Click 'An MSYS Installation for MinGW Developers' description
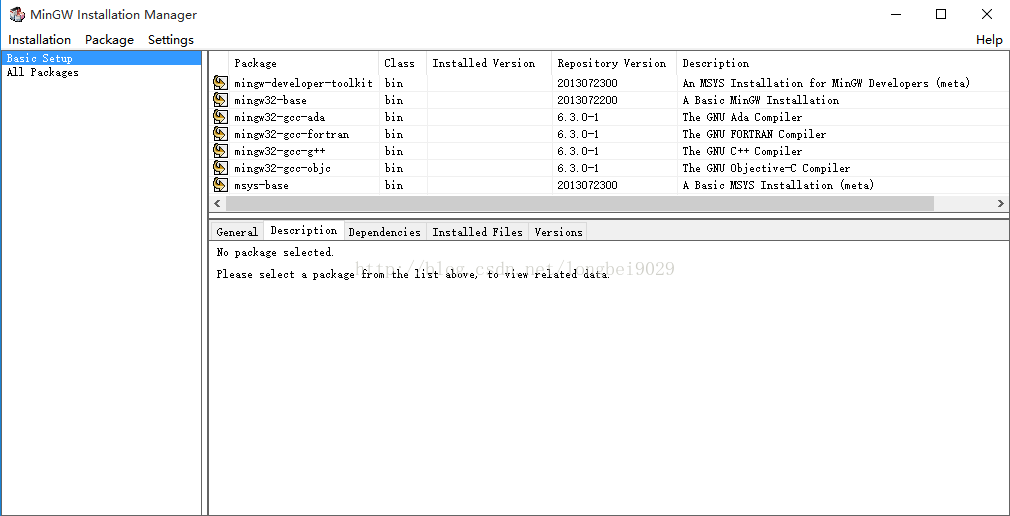The height and width of the screenshot is (516, 1010). pyautogui.click(x=826, y=83)
